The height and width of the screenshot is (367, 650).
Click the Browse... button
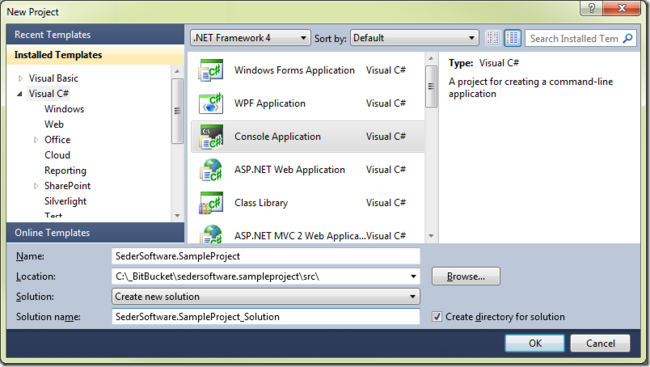coord(466,277)
